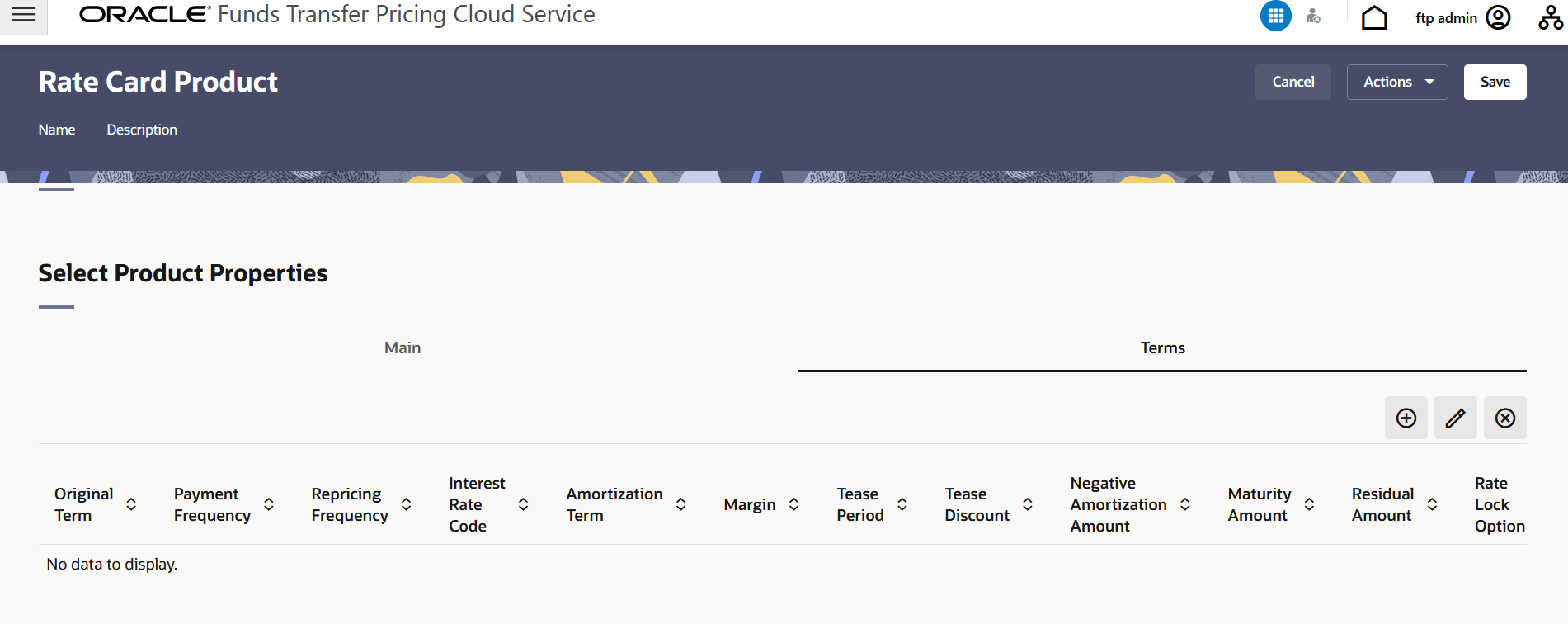The width and height of the screenshot is (1568, 624).
Task: Open the hamburger navigation menu
Action: [x=23, y=15]
